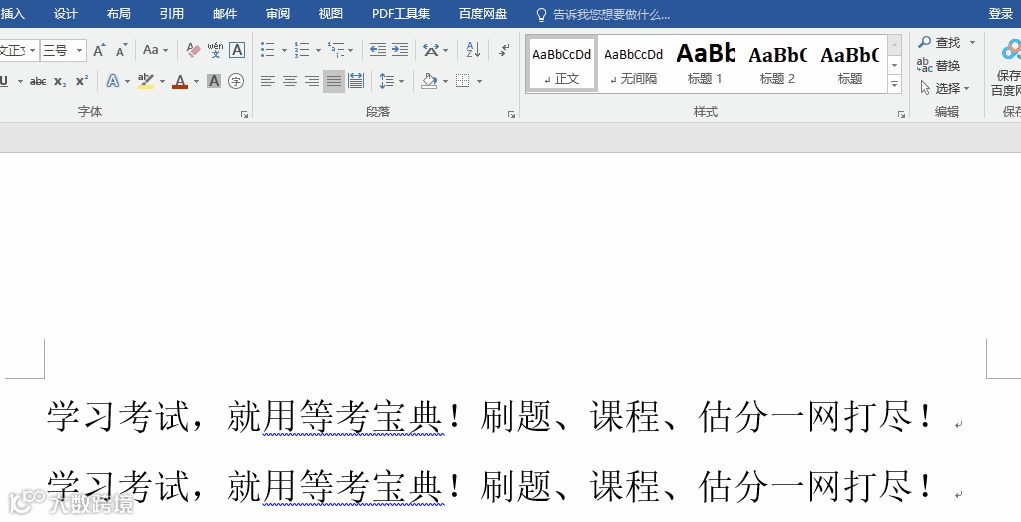Image resolution: width=1021 pixels, height=522 pixels.
Task: Apply distributed alignment
Action: tap(356, 81)
